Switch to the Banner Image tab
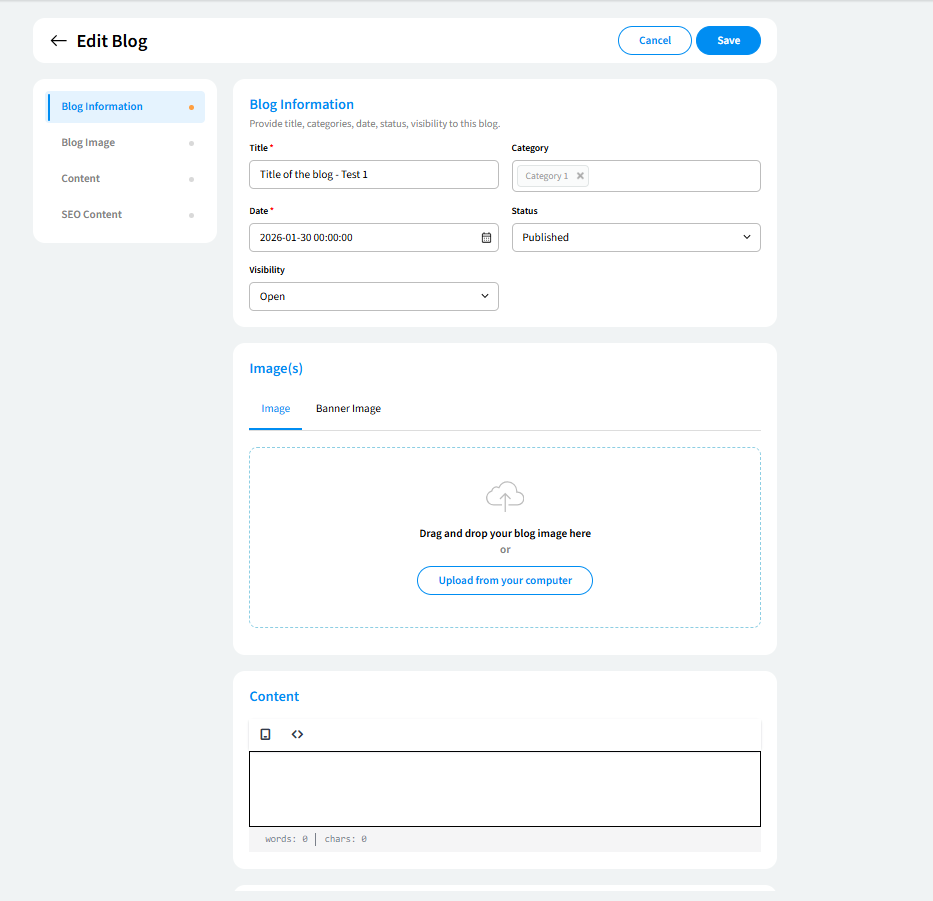 pyautogui.click(x=348, y=409)
